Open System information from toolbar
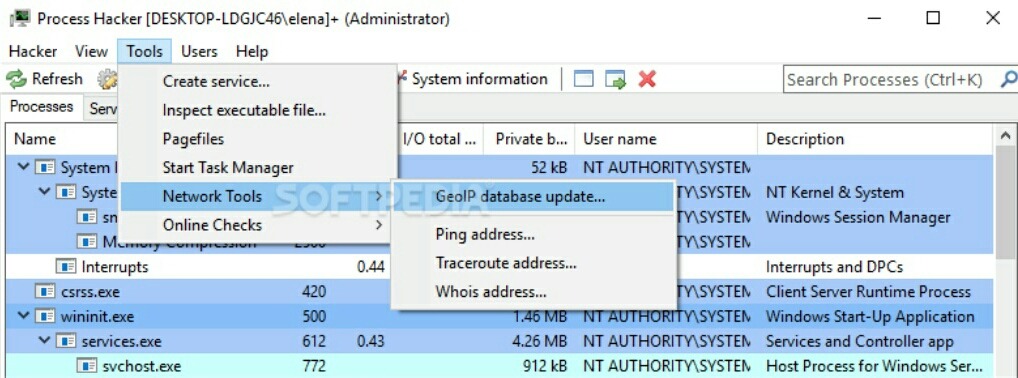Image resolution: width=1018 pixels, height=378 pixels. point(473,79)
